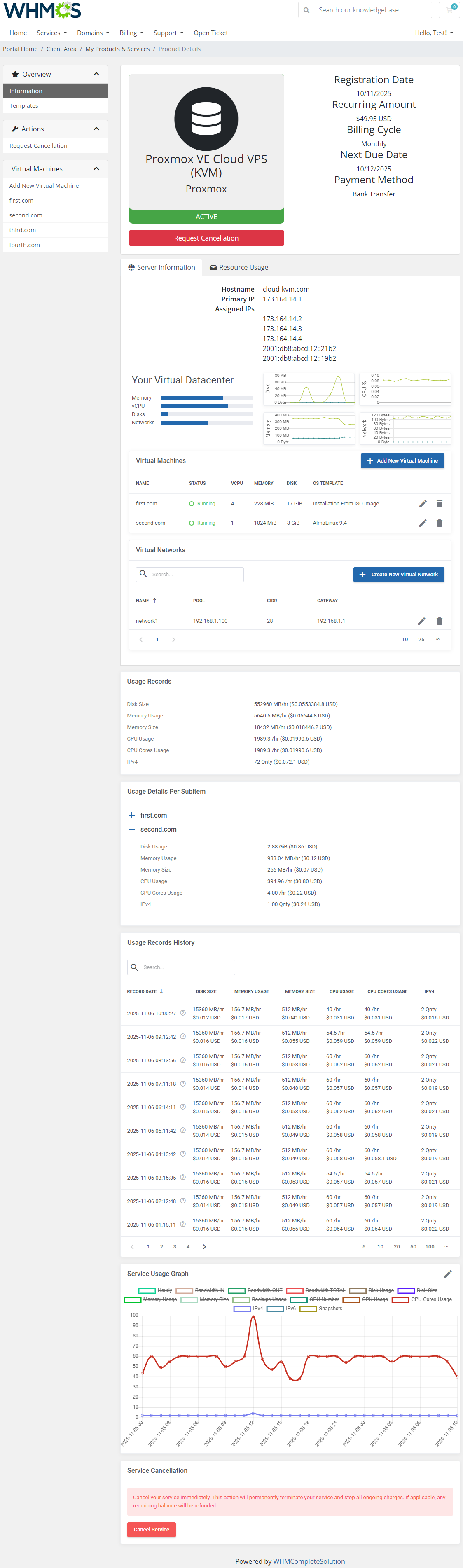Screen dimensions: 463x1568
Task: Open the Support dropdown menu
Action: [x=168, y=33]
